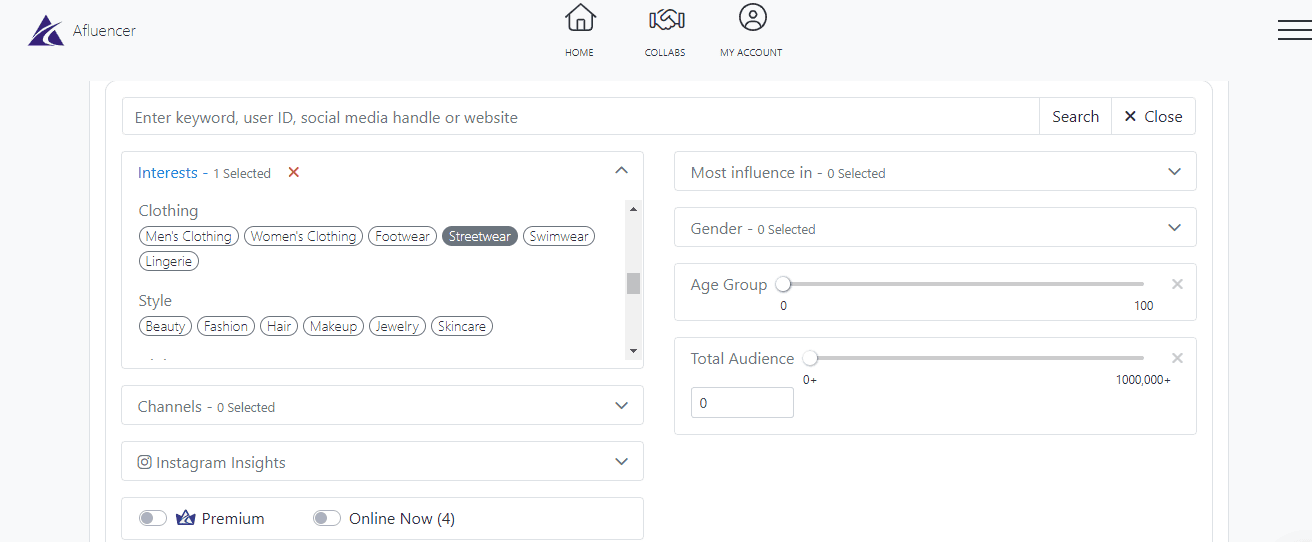
Task: Click the HOME menu label
Action: (x=579, y=52)
